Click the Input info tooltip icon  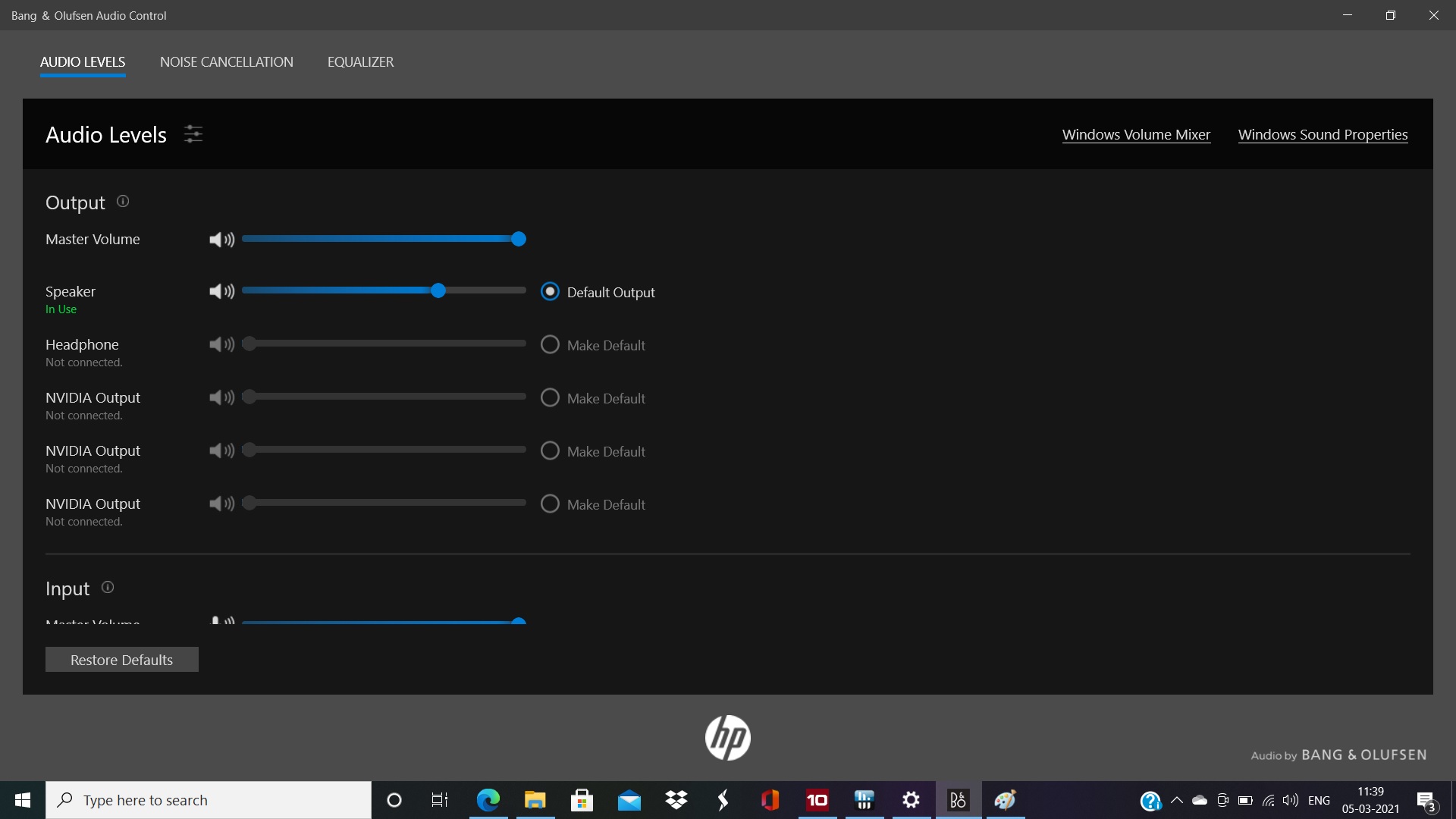pyautogui.click(x=107, y=587)
